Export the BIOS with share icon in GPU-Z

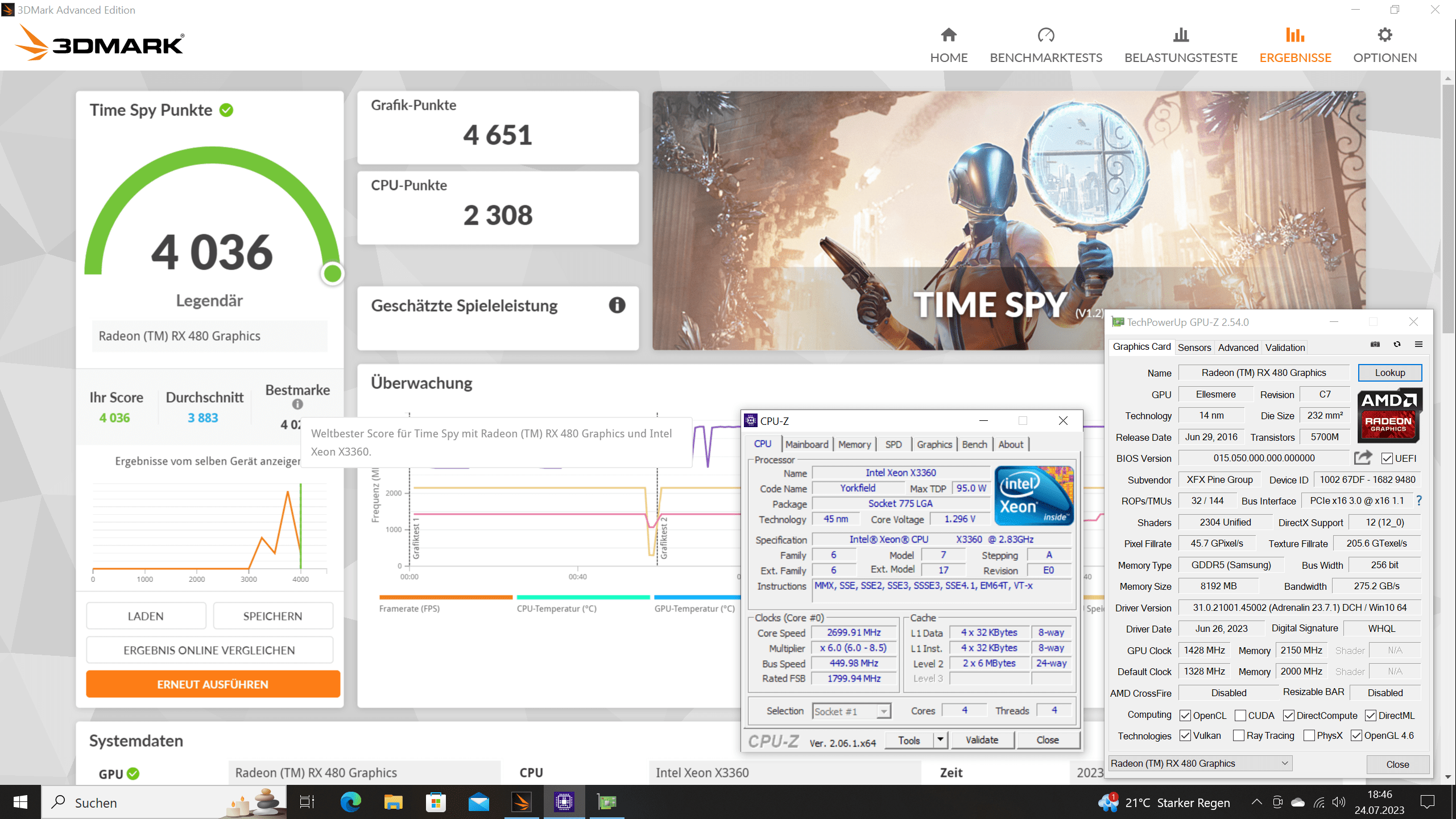pos(1363,458)
